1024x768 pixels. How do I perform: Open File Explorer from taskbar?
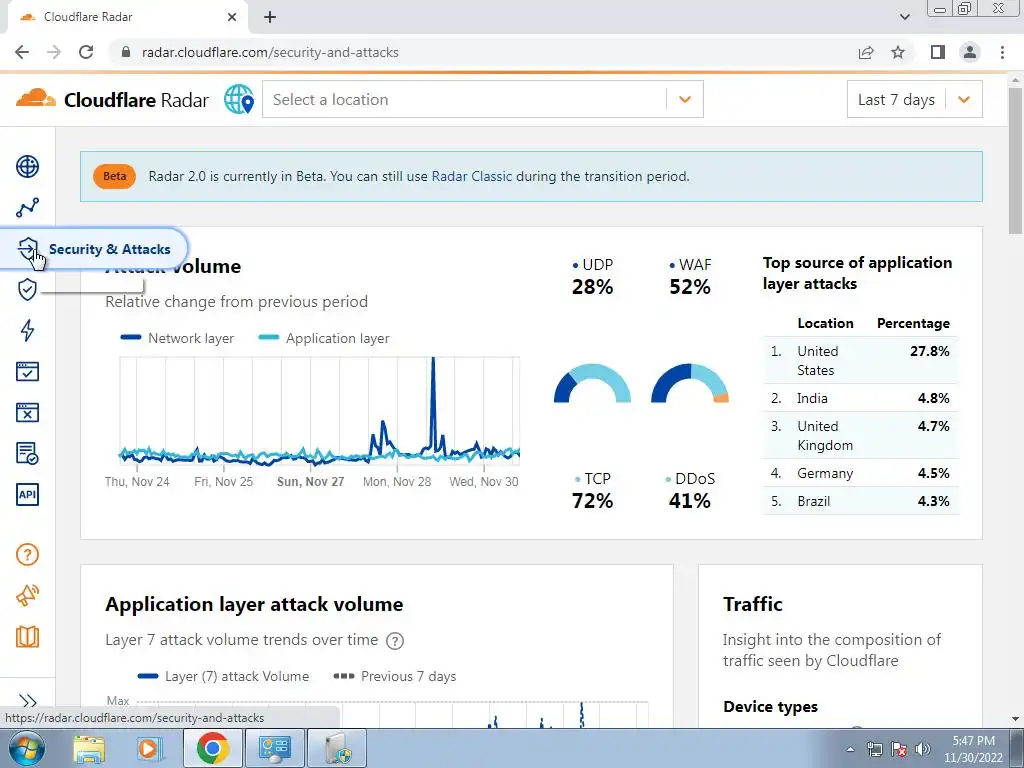(x=88, y=748)
